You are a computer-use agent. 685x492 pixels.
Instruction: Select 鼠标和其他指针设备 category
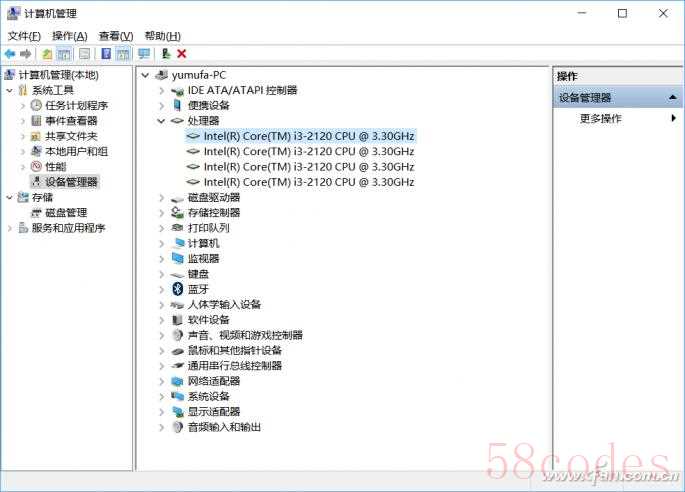coord(235,350)
